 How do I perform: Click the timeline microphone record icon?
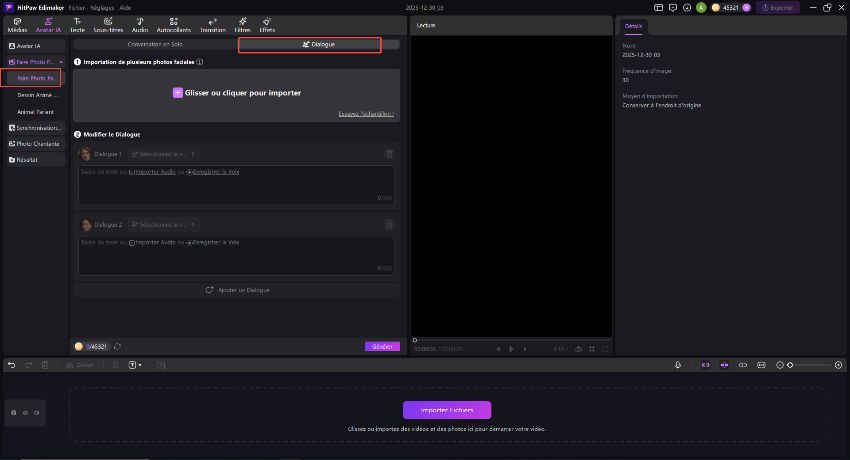[x=678, y=365]
